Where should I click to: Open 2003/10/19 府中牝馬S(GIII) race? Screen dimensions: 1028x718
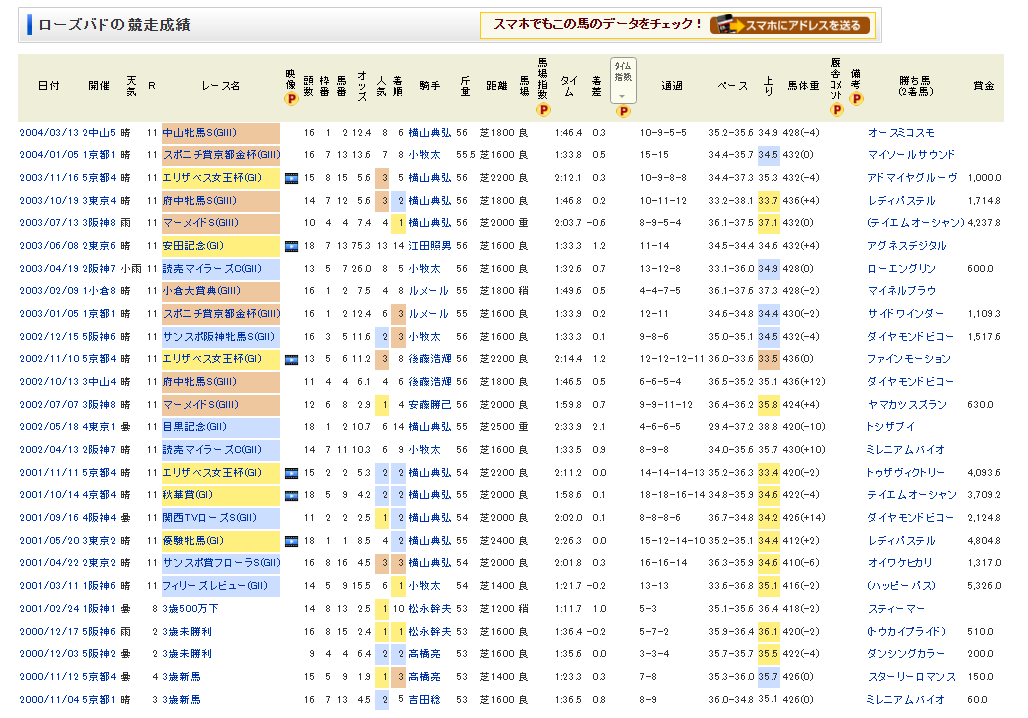200,201
